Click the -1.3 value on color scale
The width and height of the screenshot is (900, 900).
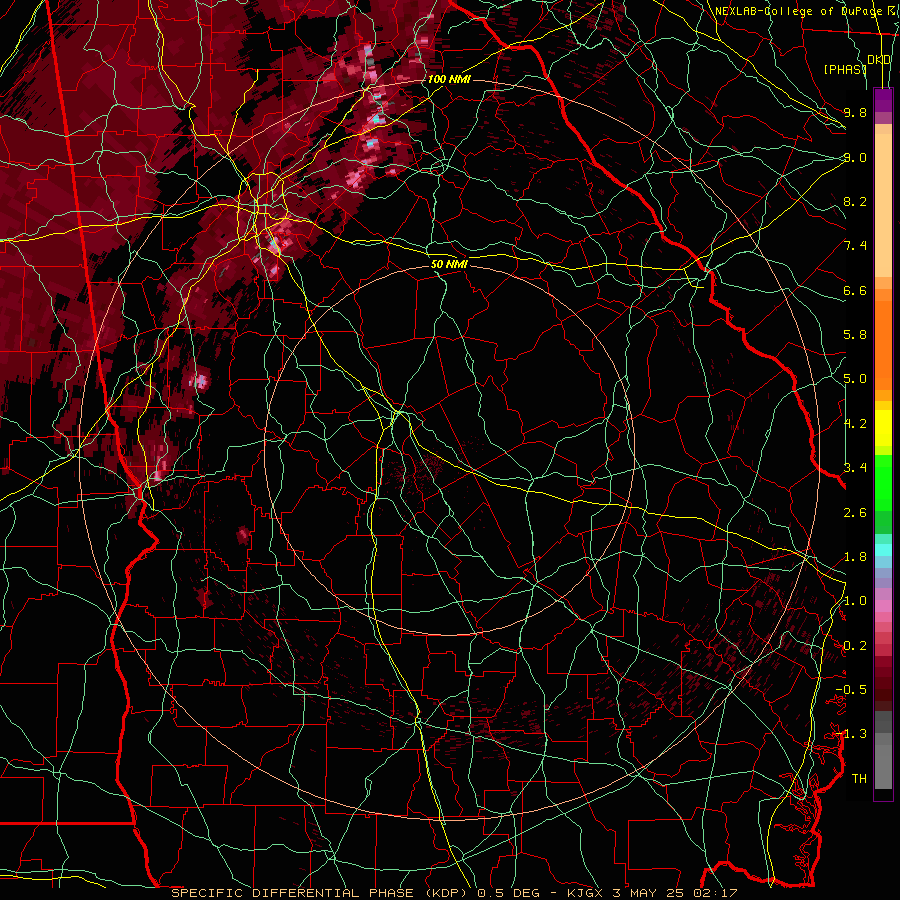[x=852, y=734]
